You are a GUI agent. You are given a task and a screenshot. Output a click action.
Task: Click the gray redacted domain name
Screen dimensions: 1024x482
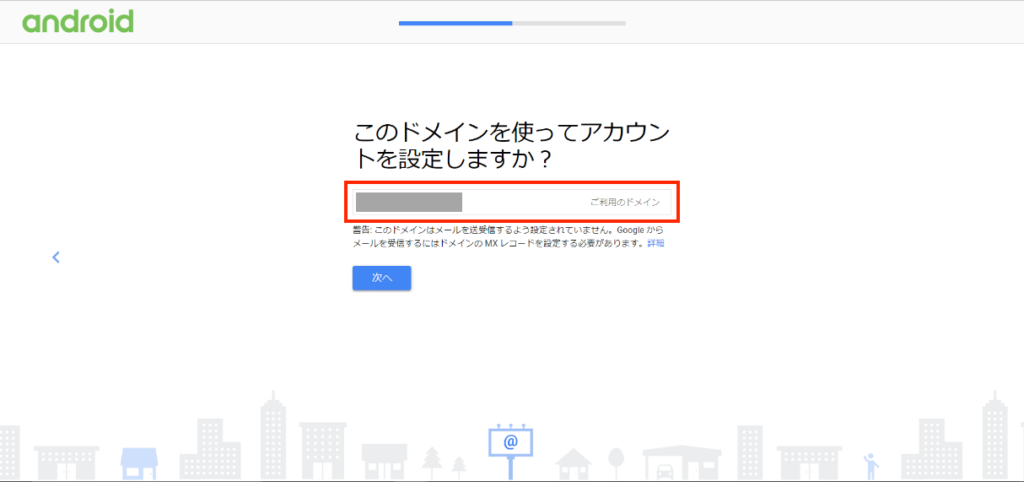(x=408, y=202)
